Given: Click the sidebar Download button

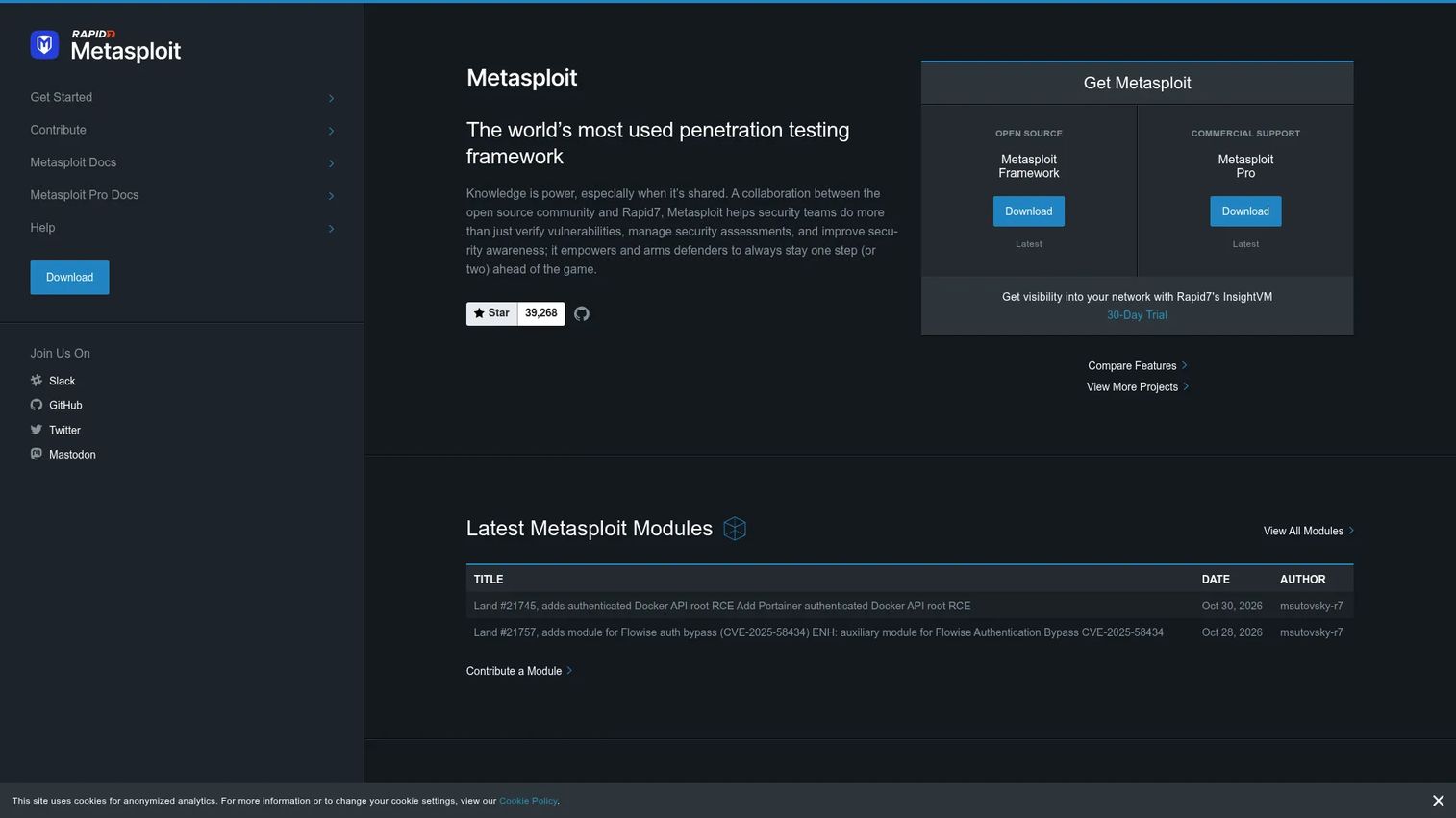Looking at the screenshot, I should coord(69,278).
